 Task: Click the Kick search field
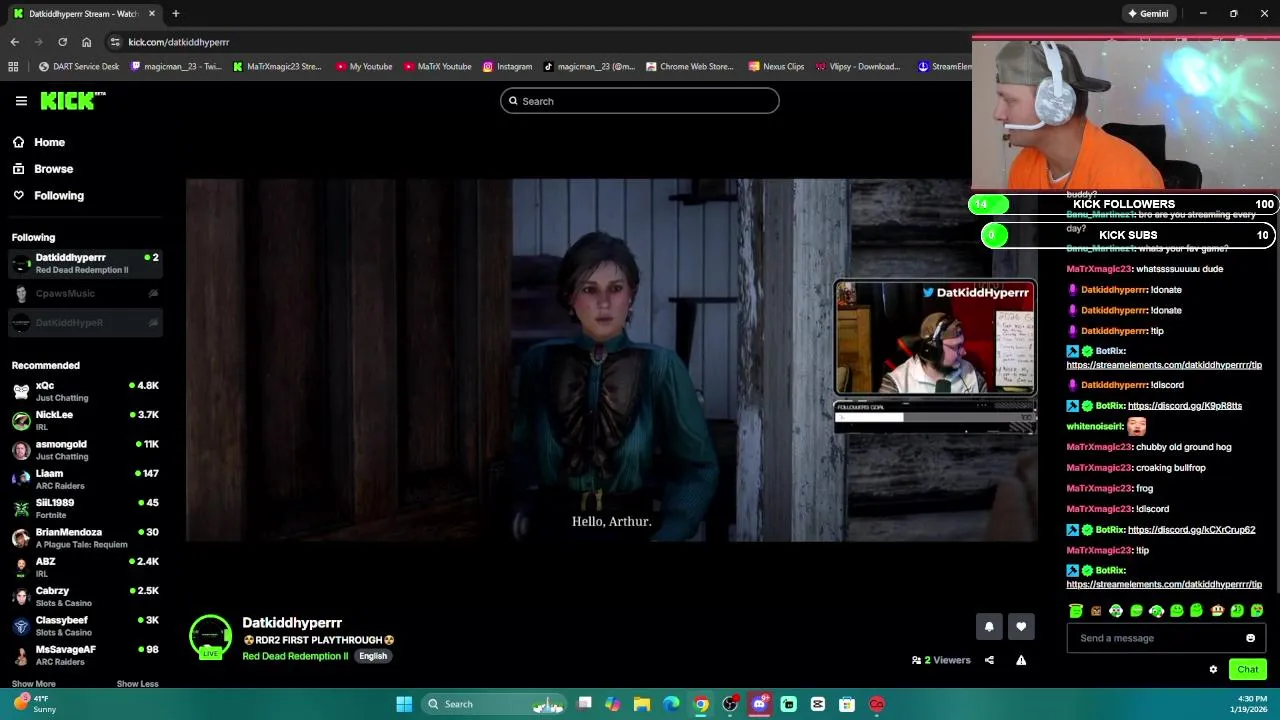point(640,101)
